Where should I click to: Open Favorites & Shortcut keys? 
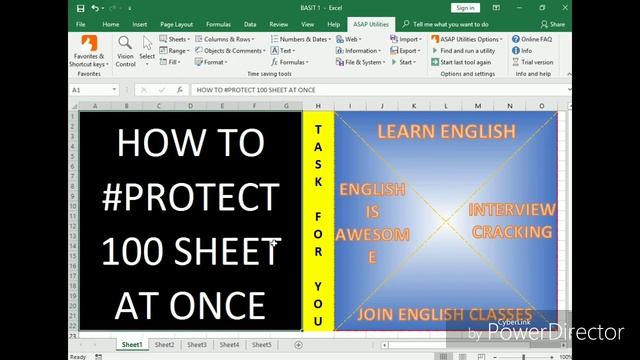click(x=89, y=51)
